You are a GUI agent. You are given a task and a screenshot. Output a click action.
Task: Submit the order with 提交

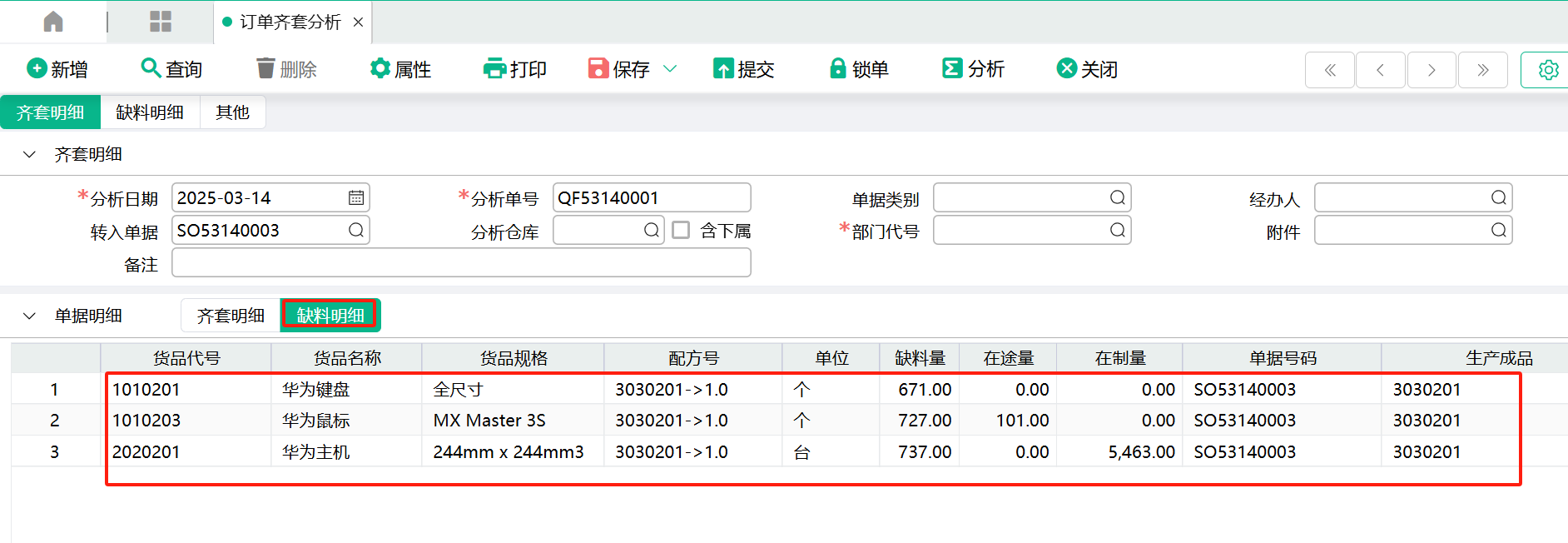pyautogui.click(x=744, y=69)
